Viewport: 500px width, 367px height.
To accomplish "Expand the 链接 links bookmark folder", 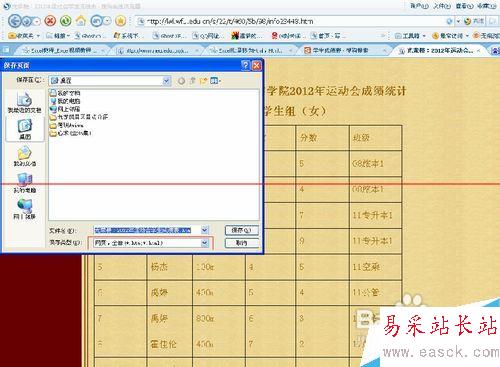I will 58,35.
